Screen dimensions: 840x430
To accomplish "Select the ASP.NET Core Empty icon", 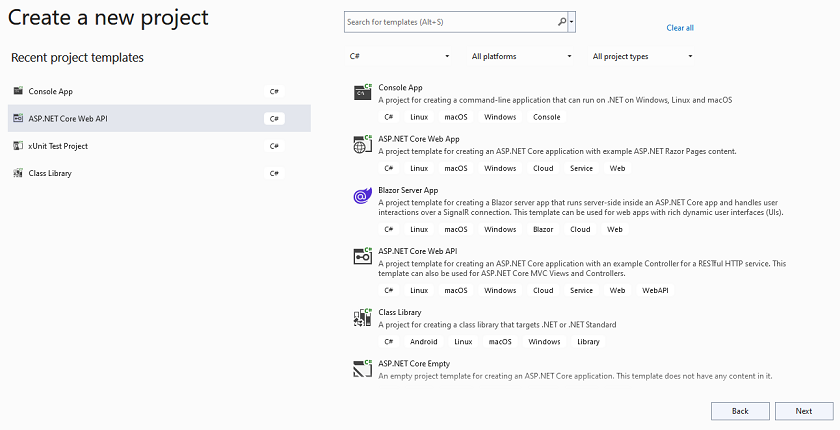I will click(x=363, y=368).
